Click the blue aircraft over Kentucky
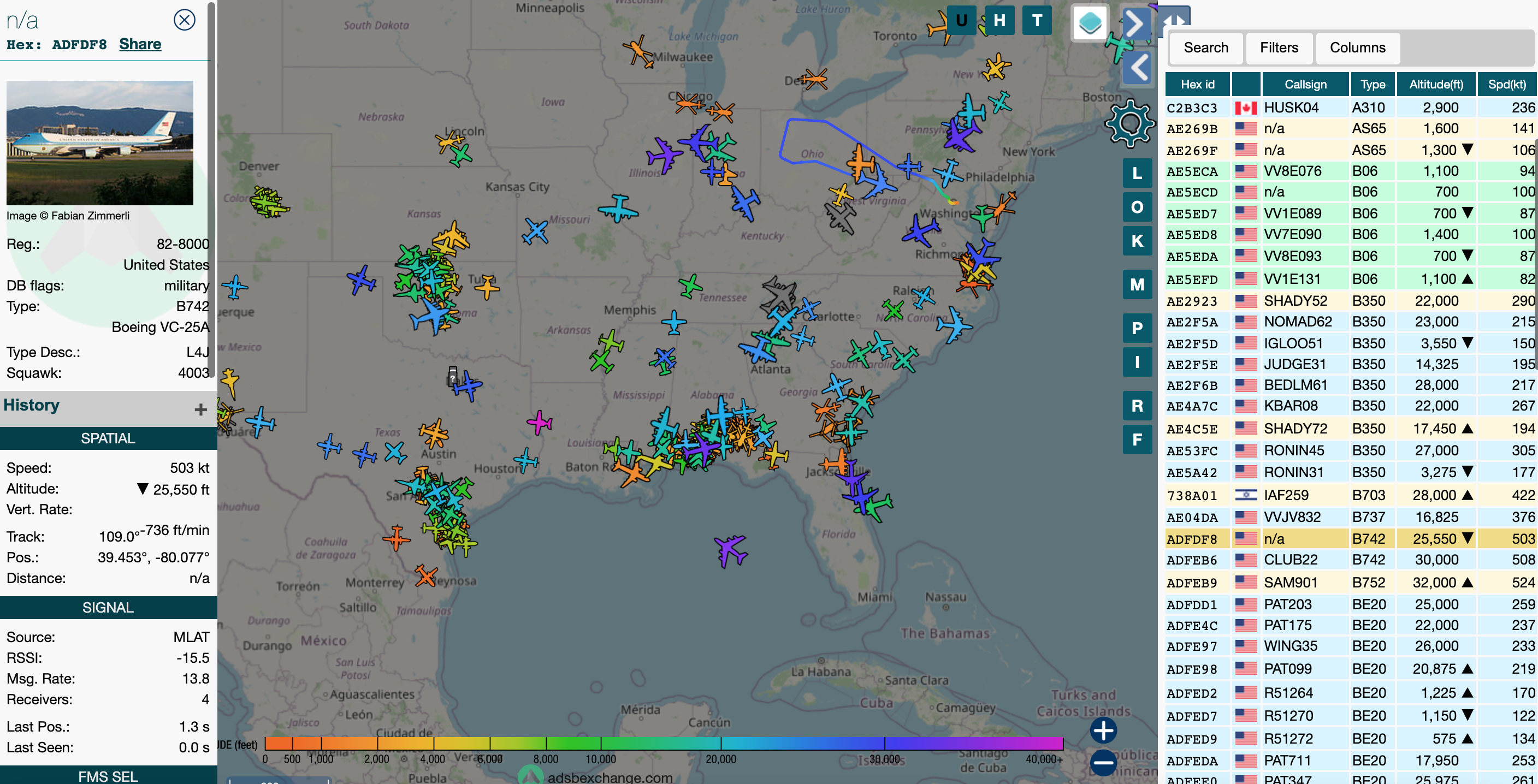 click(x=746, y=203)
